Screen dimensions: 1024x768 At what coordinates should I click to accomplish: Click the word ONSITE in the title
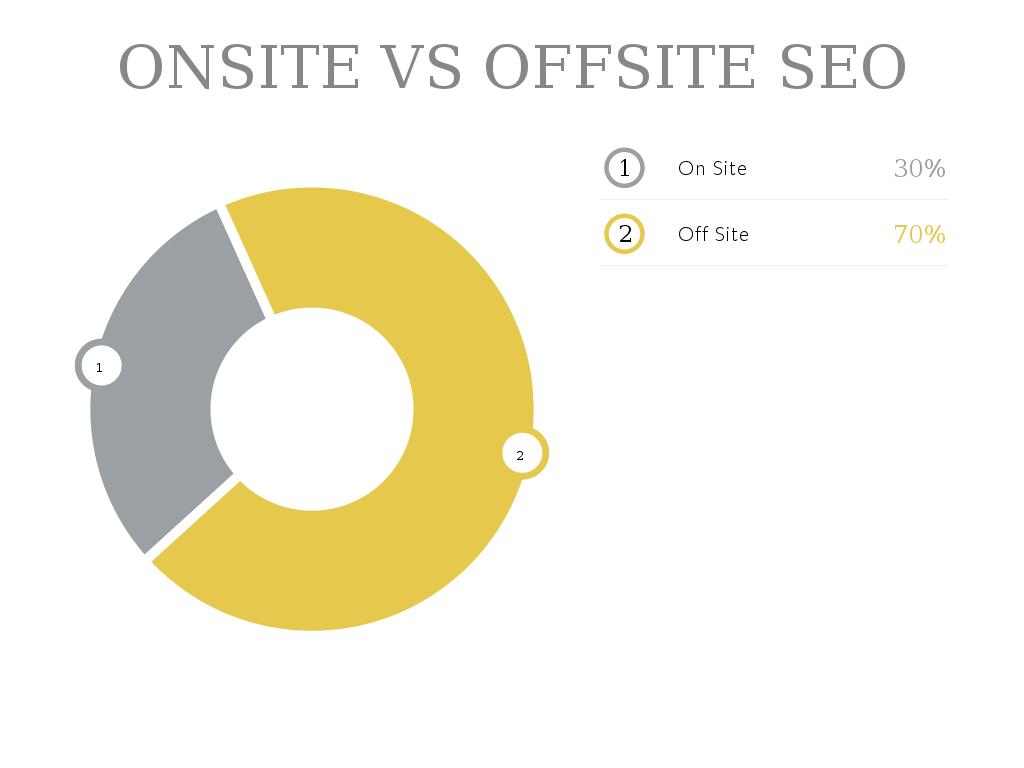pyautogui.click(x=239, y=67)
